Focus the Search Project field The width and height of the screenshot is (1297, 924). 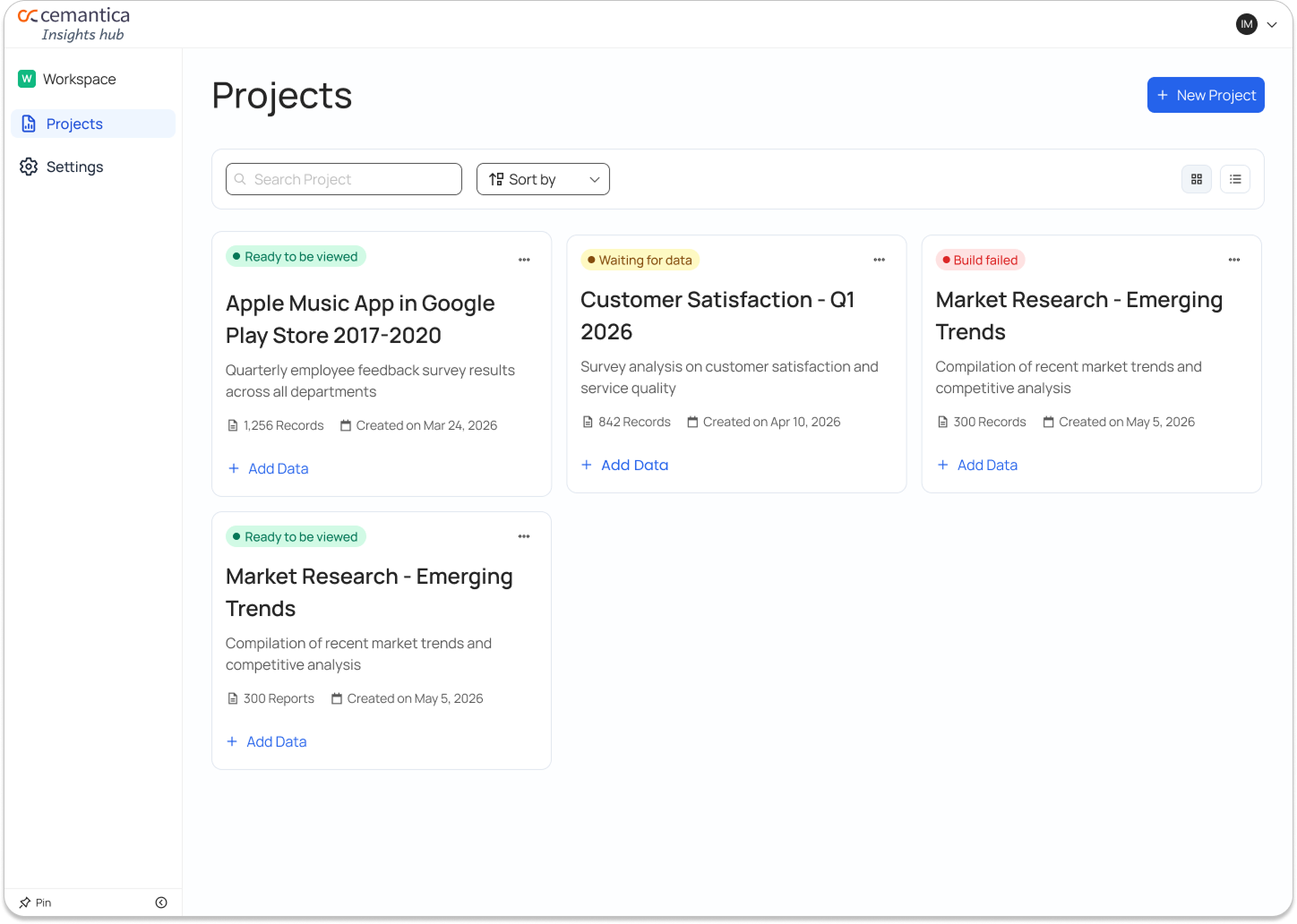coord(344,179)
